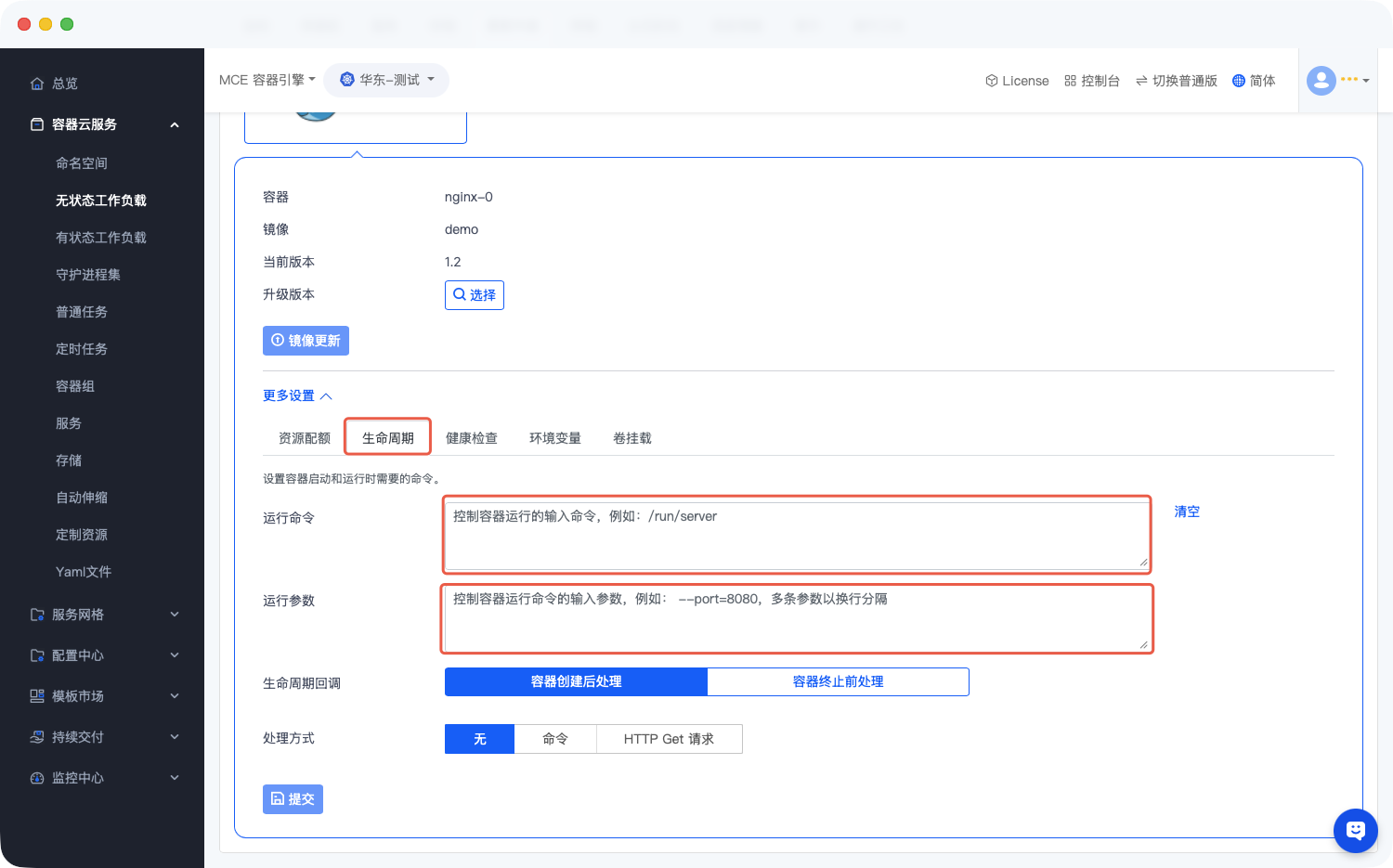
Task: Select the 命令 handling method
Action: tap(555, 739)
